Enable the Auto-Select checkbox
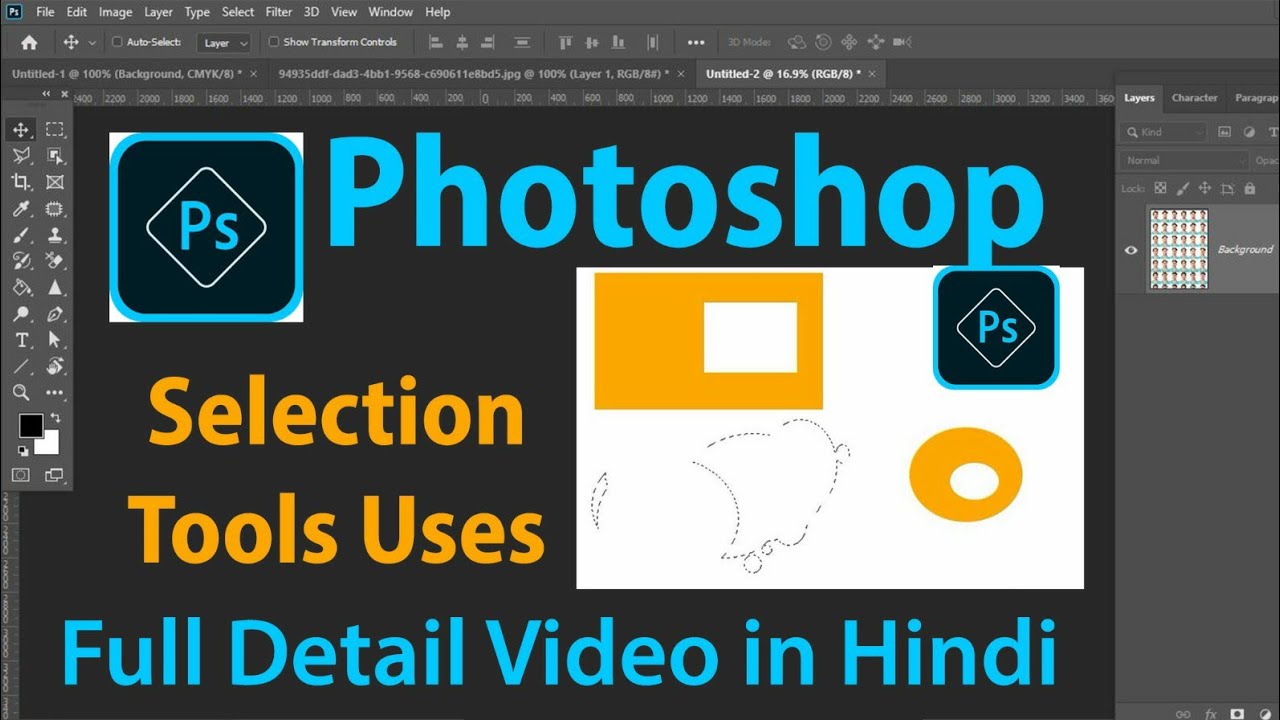Image resolution: width=1280 pixels, height=720 pixels. [117, 42]
